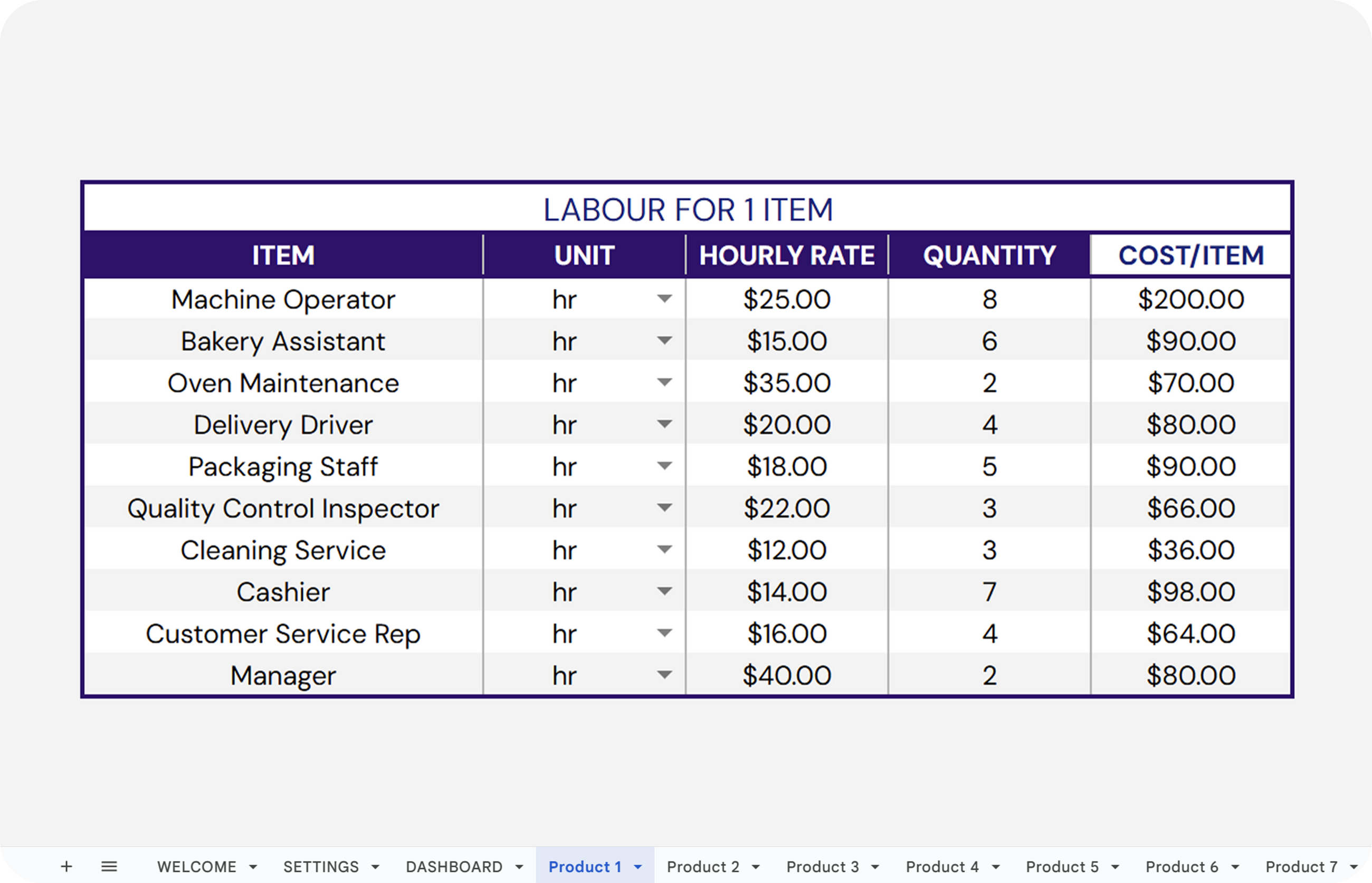Image resolution: width=1372 pixels, height=883 pixels.
Task: Open the DASHBOARD tab menu arrow
Action: (x=519, y=867)
